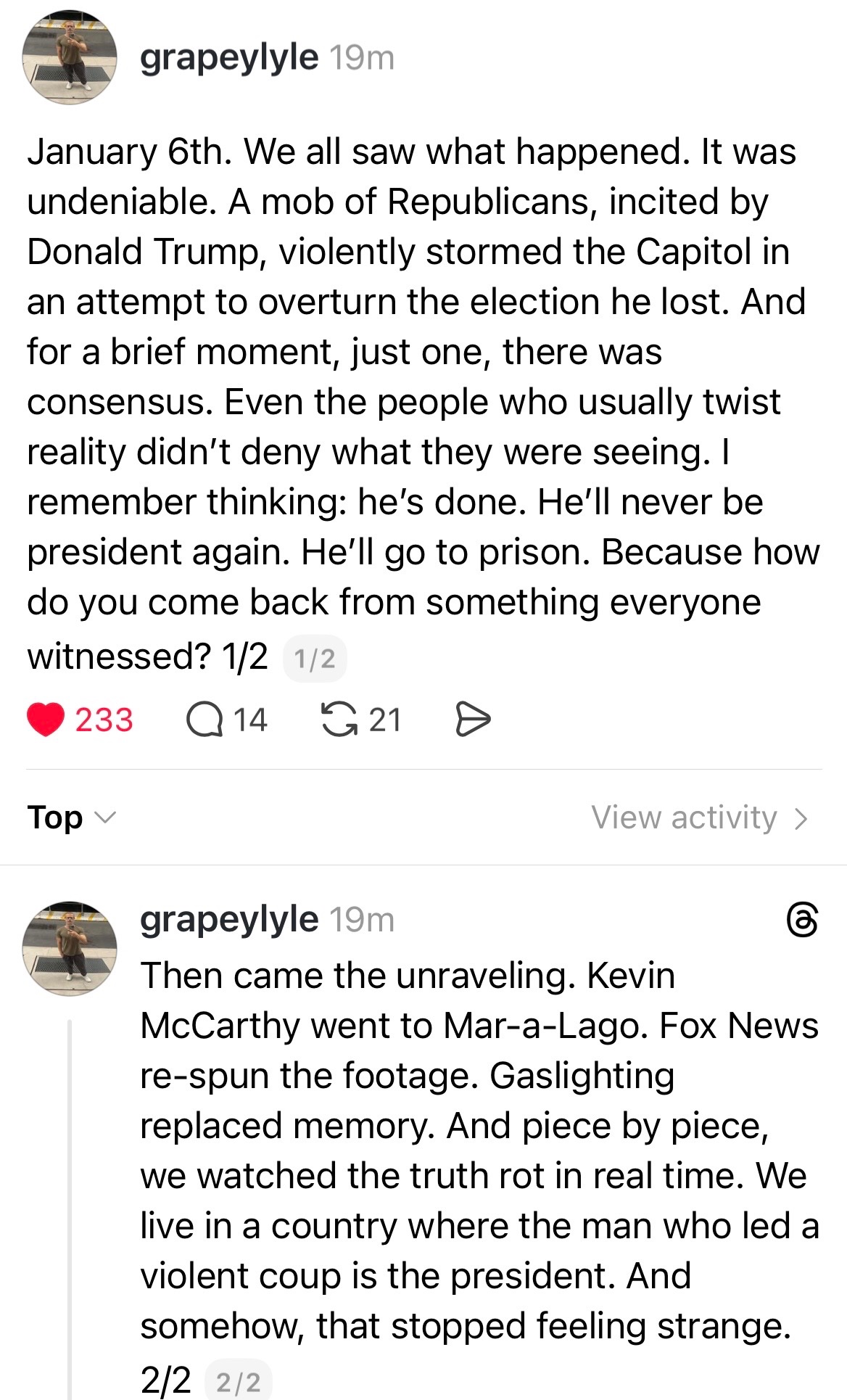847x1400 pixels.
Task: Like the post with the red heart
Action: (46, 720)
